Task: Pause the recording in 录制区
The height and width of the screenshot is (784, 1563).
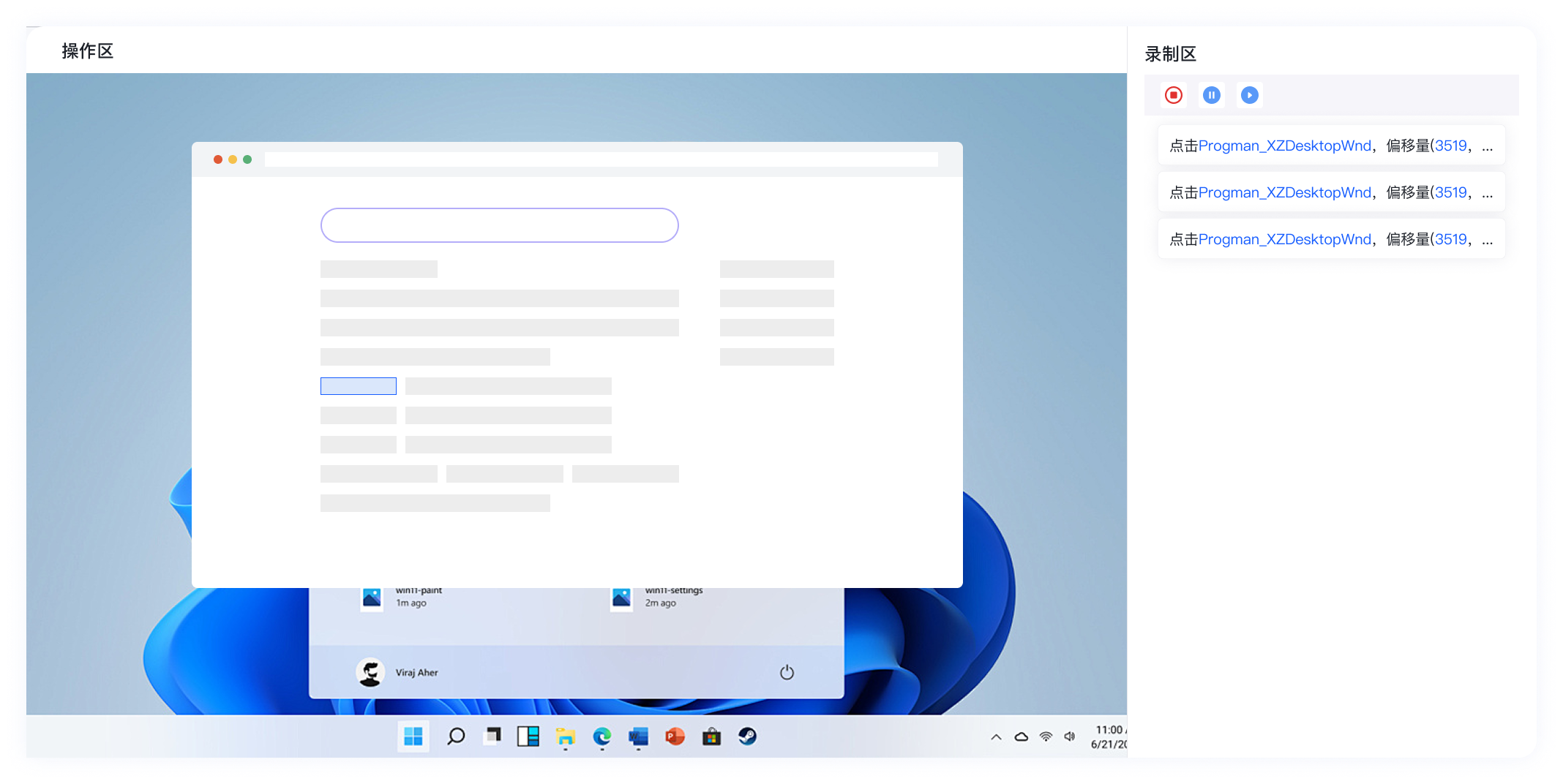Action: [1212, 95]
